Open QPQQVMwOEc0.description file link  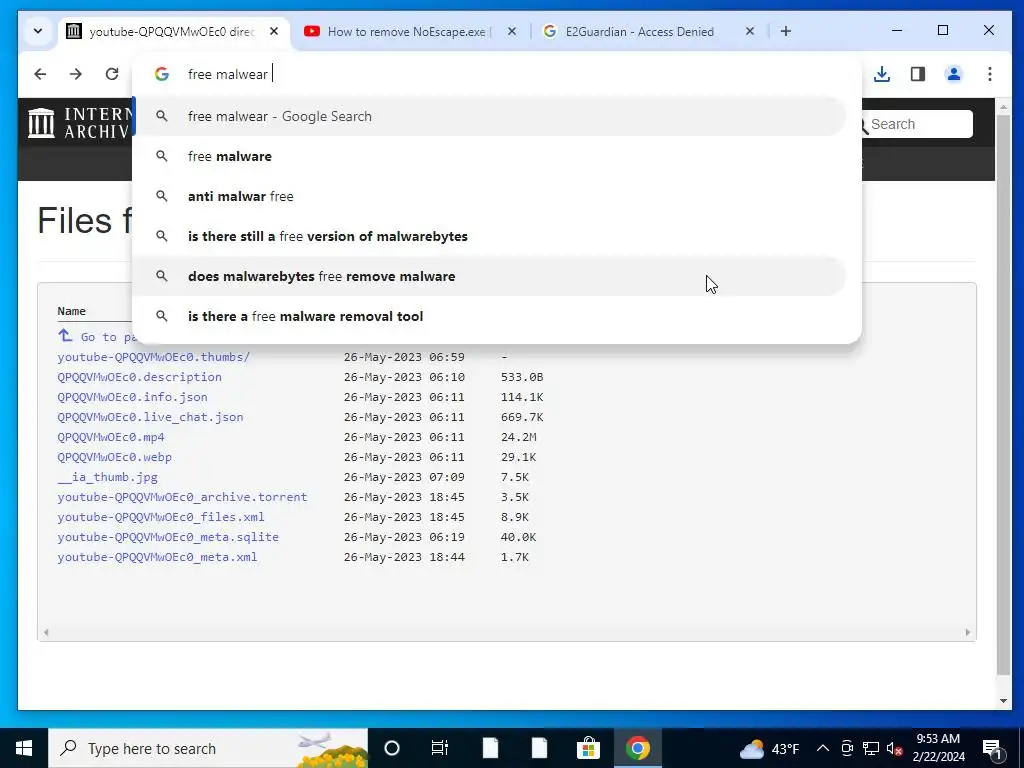(139, 377)
